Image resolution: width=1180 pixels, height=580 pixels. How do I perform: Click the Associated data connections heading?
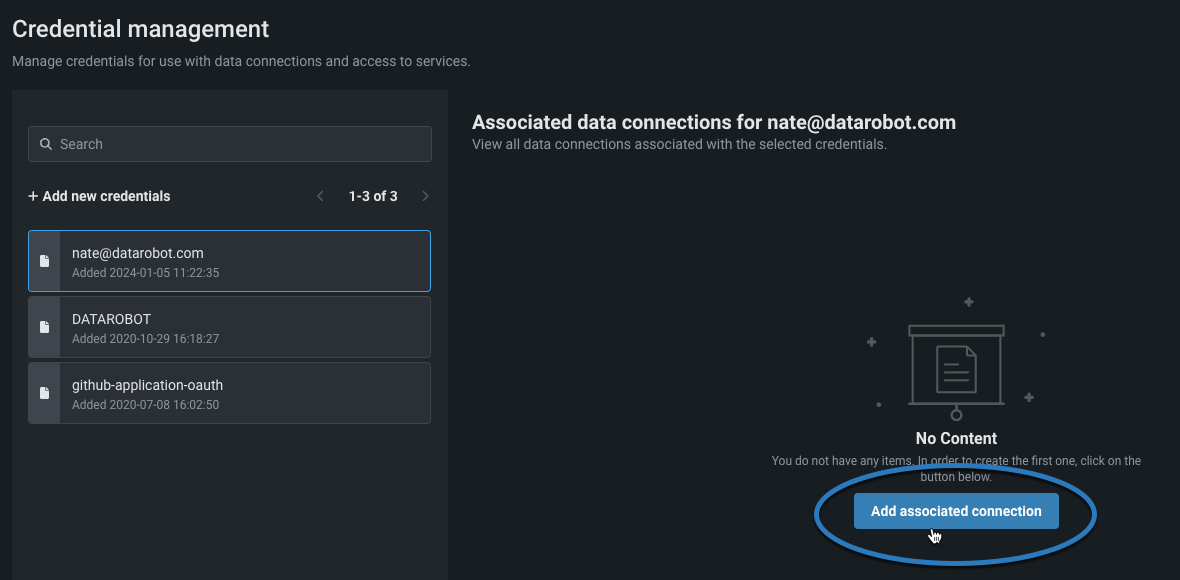click(x=714, y=123)
